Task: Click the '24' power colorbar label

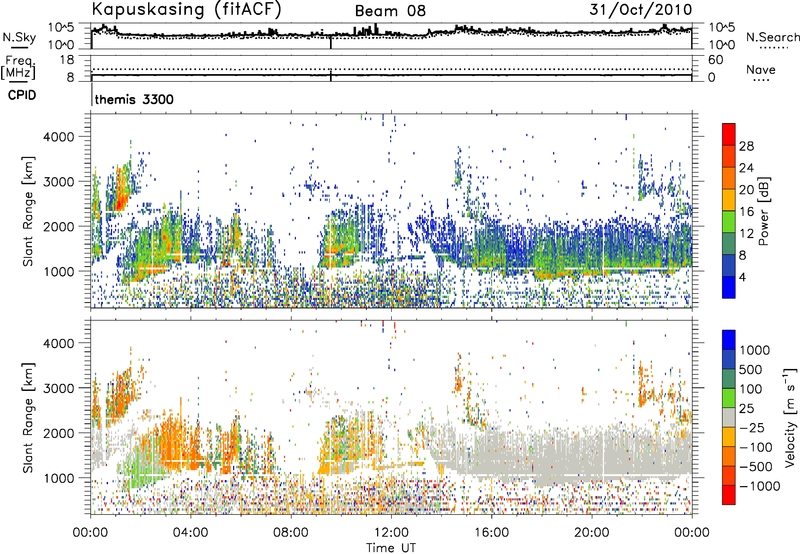Action: point(746,168)
